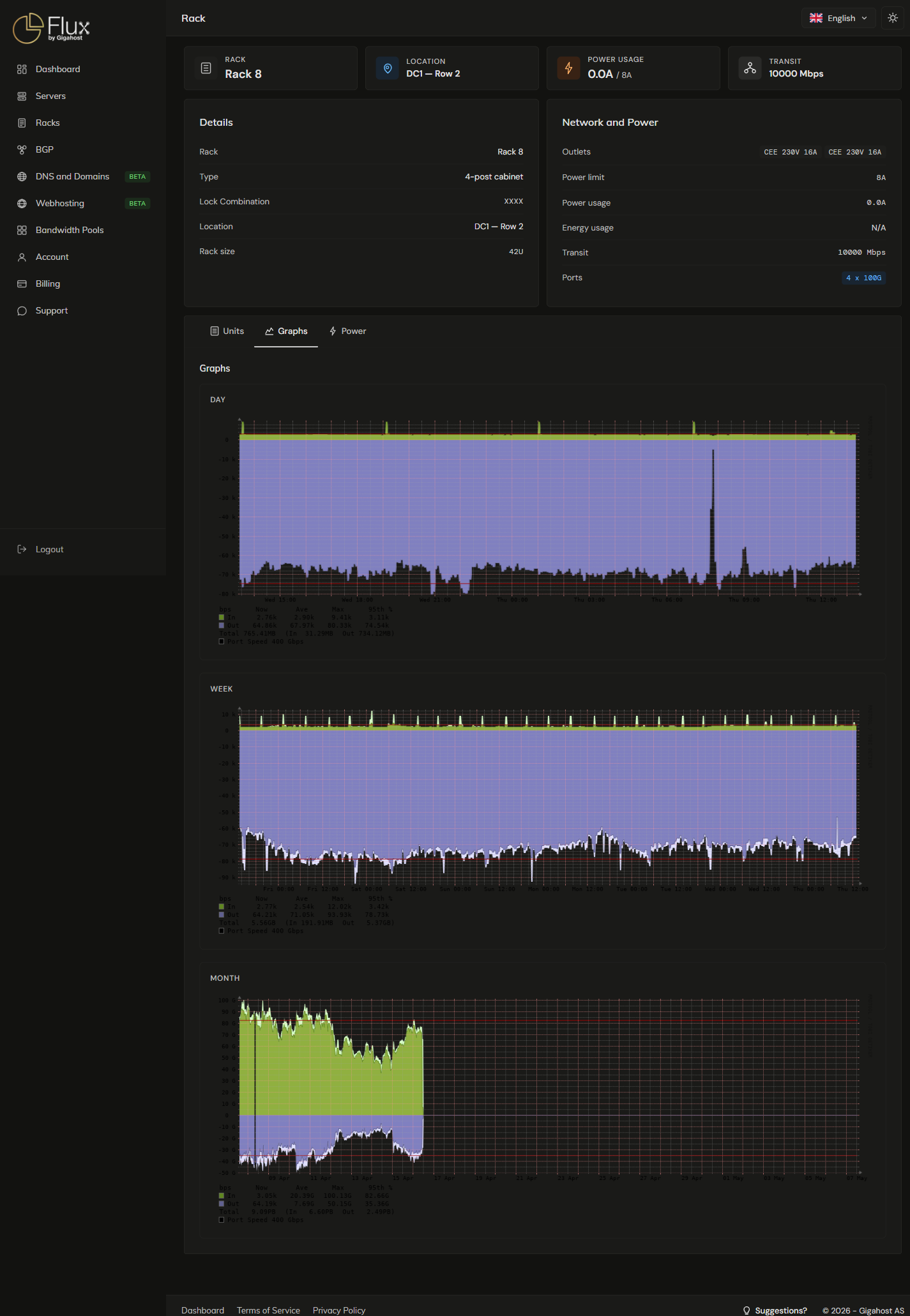
Task: Open the Terms of Service link
Action: click(268, 1310)
